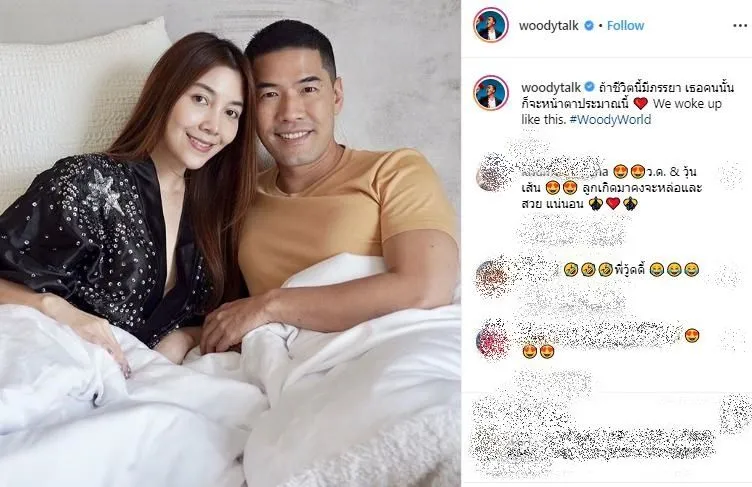Click the verified badge in the caption
Screen dimensions: 752x487
(589, 87)
